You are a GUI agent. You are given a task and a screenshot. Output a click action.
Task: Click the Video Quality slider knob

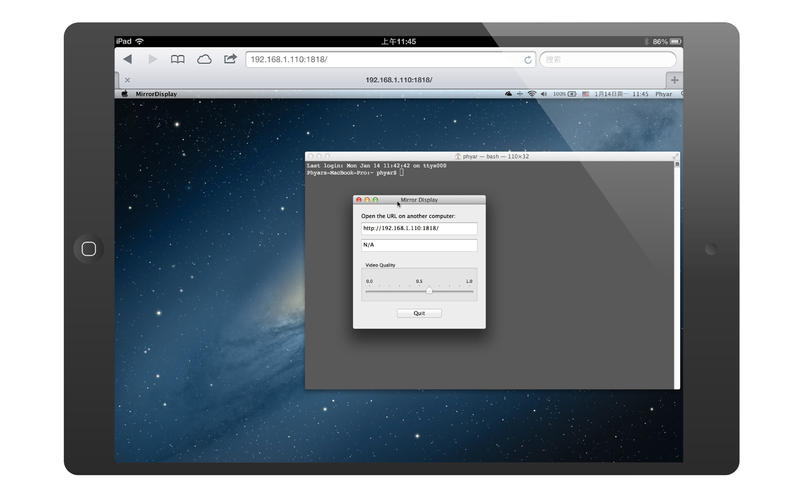(x=429, y=290)
